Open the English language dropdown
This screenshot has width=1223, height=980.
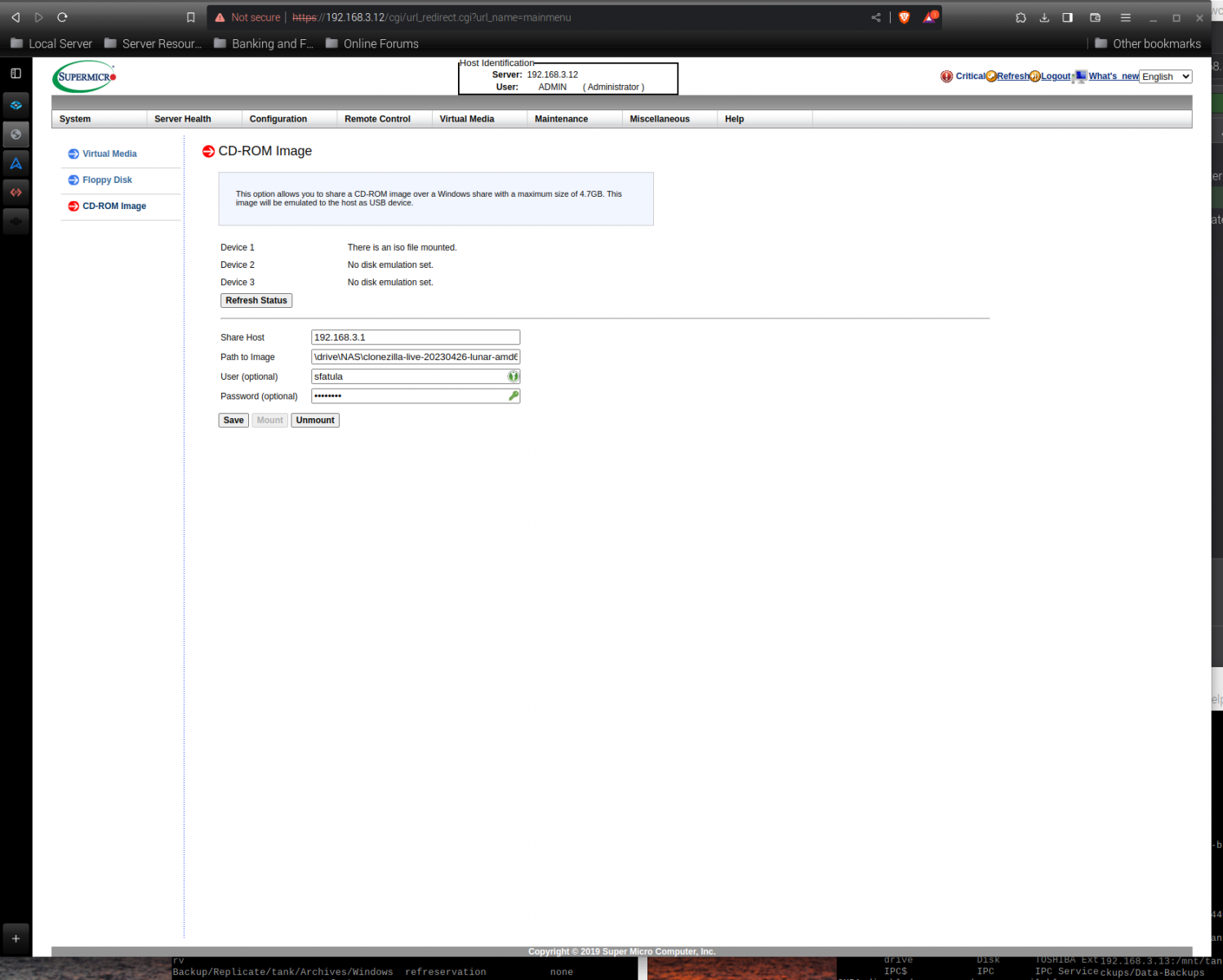coord(1166,77)
